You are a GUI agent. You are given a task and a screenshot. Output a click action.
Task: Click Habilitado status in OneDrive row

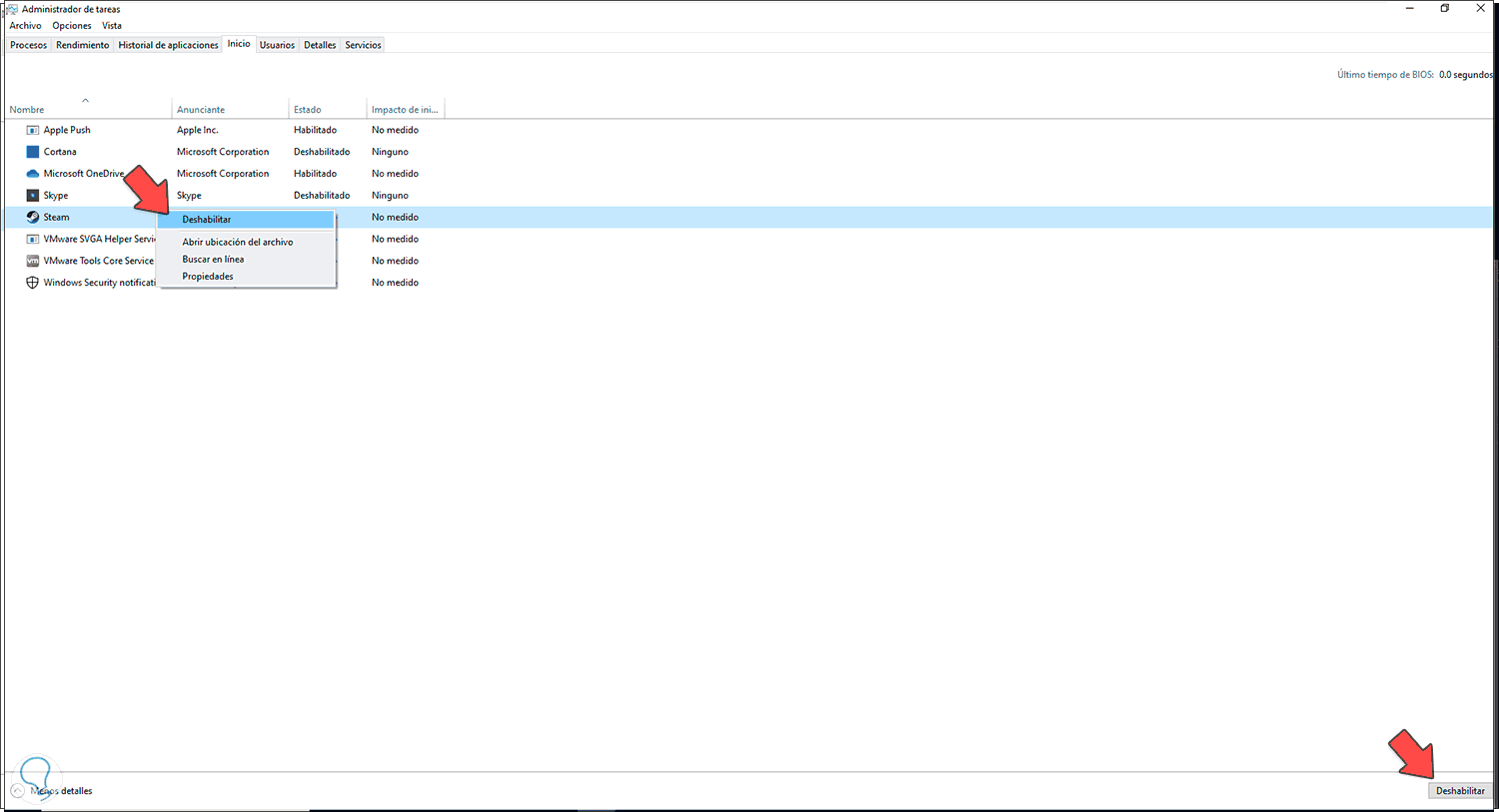click(315, 174)
